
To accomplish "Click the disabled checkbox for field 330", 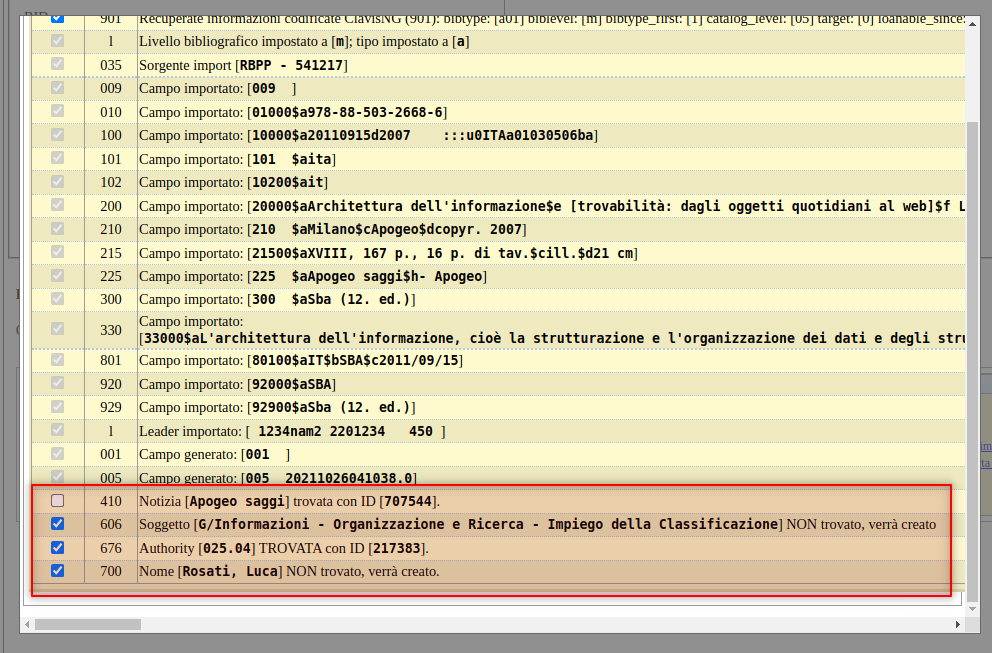I will tap(58, 329).
